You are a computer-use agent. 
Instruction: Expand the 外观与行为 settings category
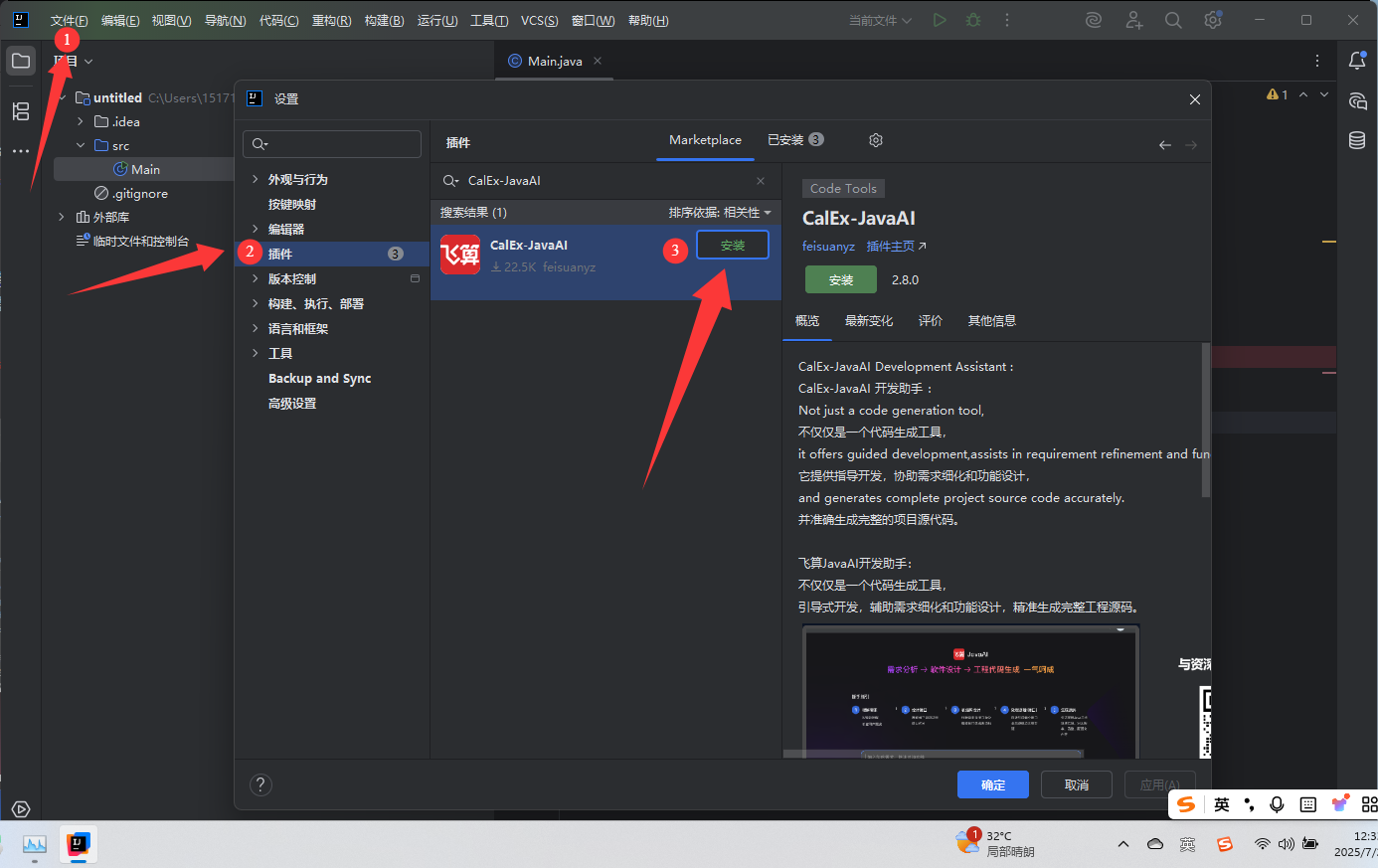click(x=256, y=179)
